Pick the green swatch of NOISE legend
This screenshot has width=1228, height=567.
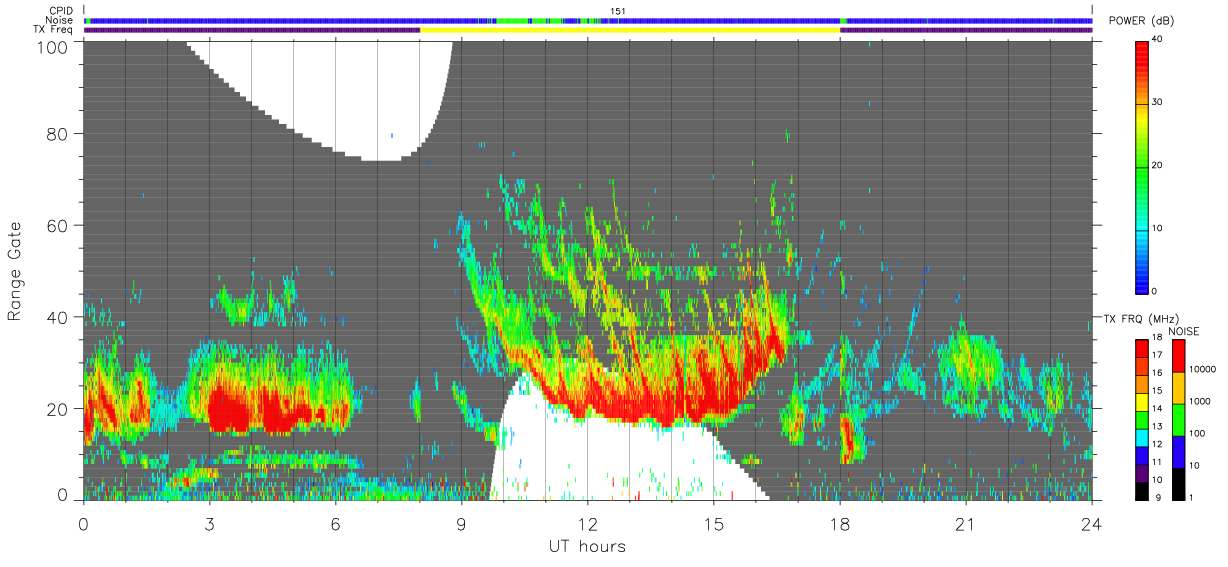point(1178,420)
